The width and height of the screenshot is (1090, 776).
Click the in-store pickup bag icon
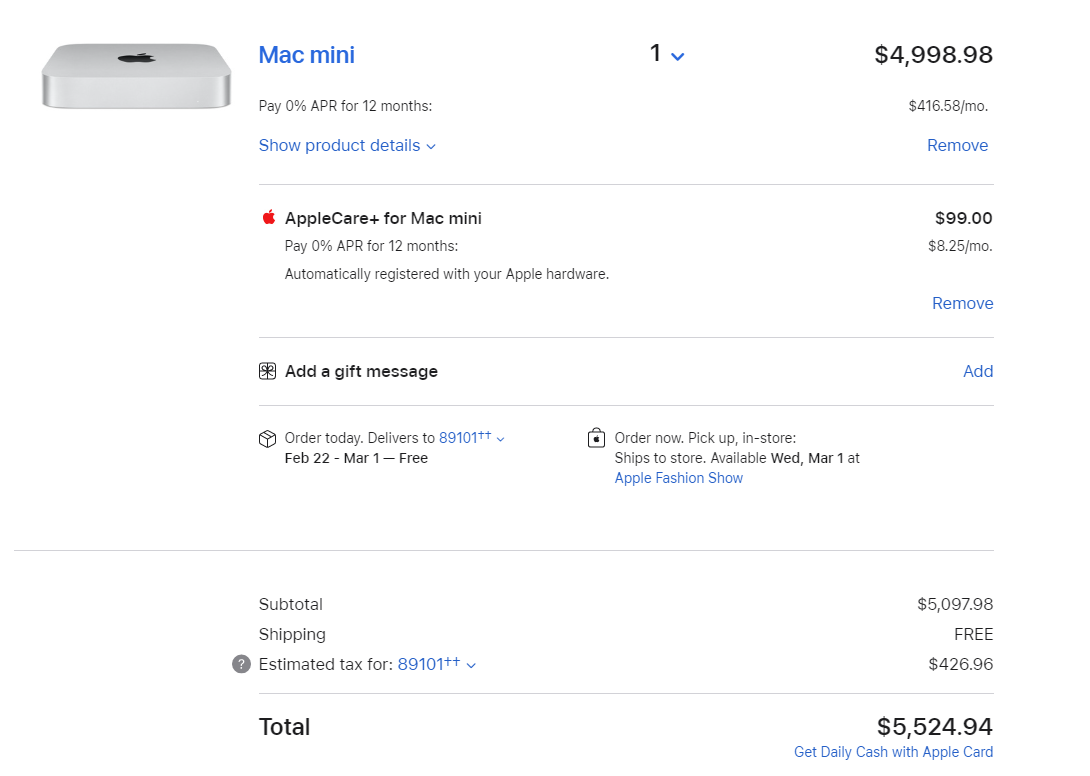[596, 438]
